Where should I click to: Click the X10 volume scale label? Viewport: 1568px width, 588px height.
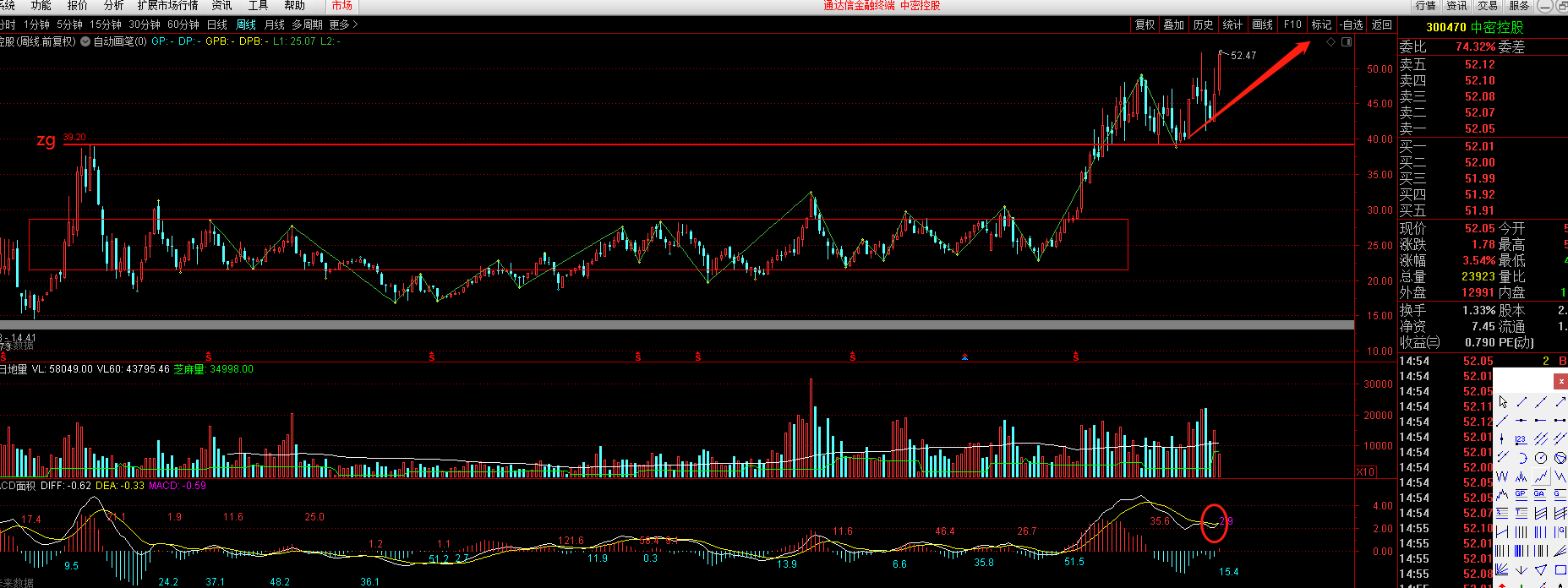coord(1366,471)
